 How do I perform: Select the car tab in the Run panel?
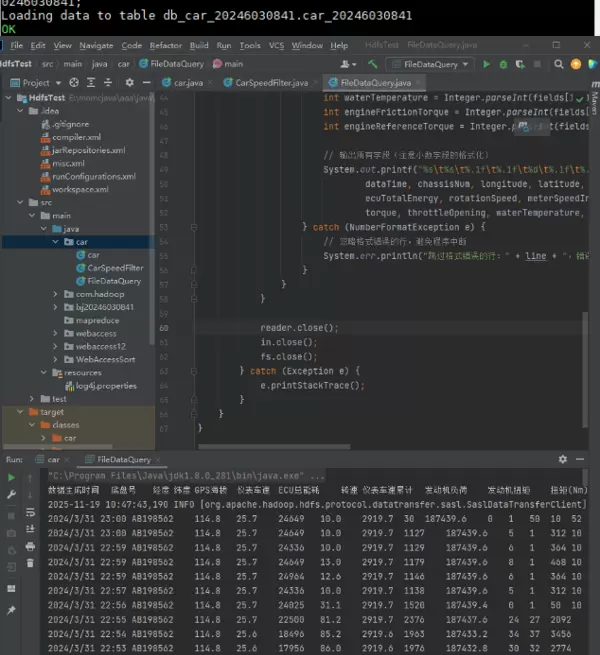click(52, 460)
